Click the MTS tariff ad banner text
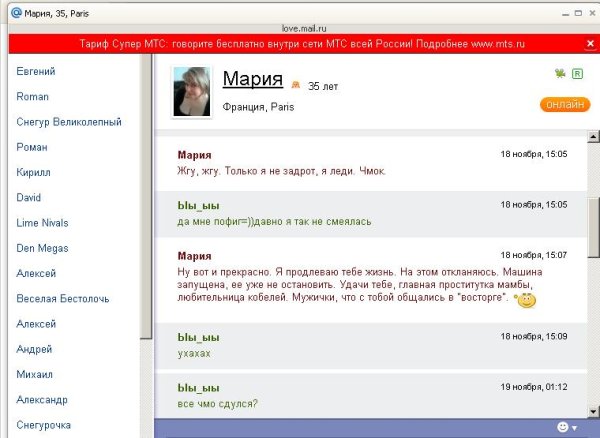This screenshot has height=438, width=600. [x=300, y=45]
